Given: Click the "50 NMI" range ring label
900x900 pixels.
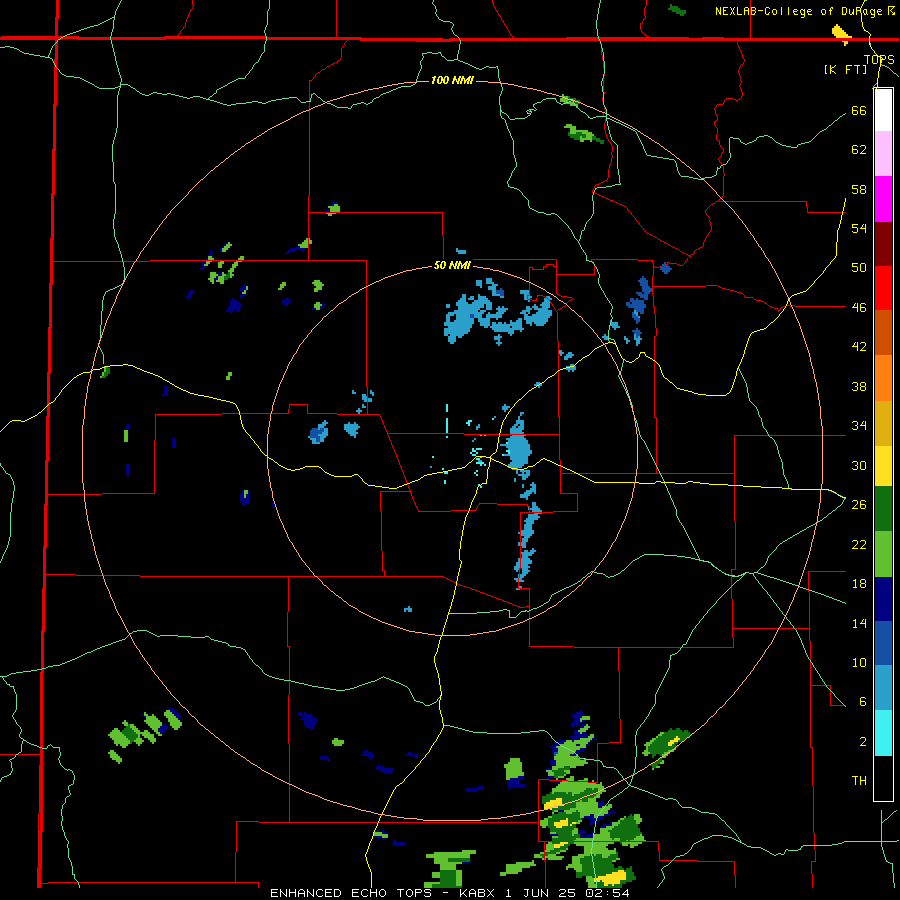Looking at the screenshot, I should pyautogui.click(x=452, y=265).
